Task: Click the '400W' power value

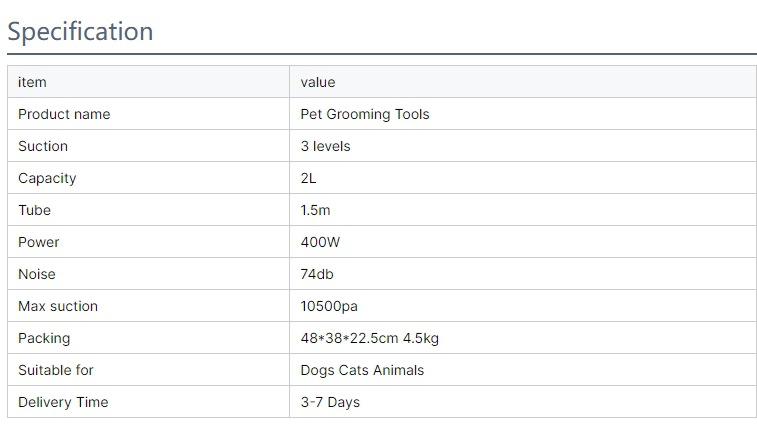Action: click(320, 242)
